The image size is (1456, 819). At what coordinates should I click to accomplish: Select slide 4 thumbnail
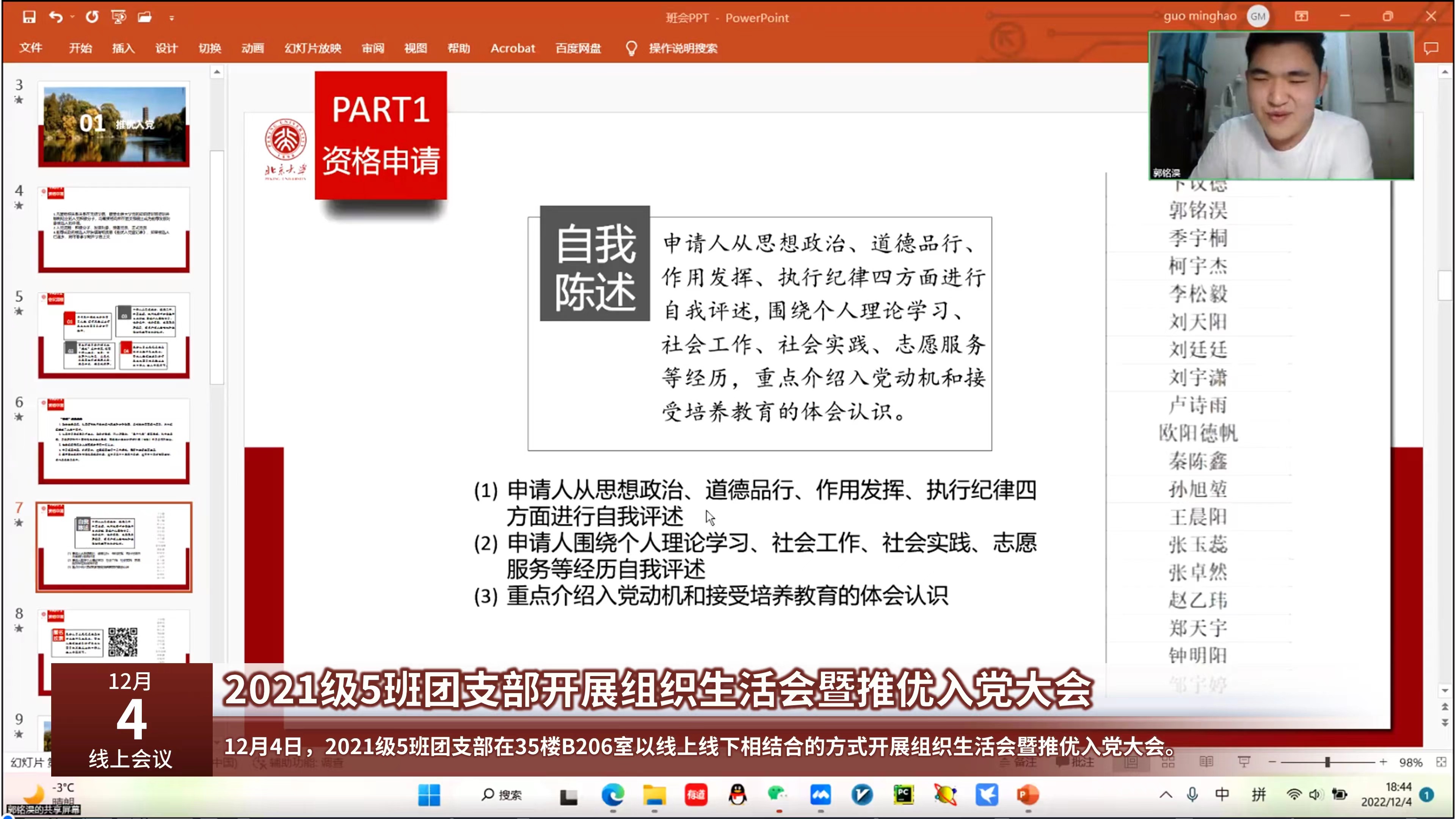pos(114,230)
